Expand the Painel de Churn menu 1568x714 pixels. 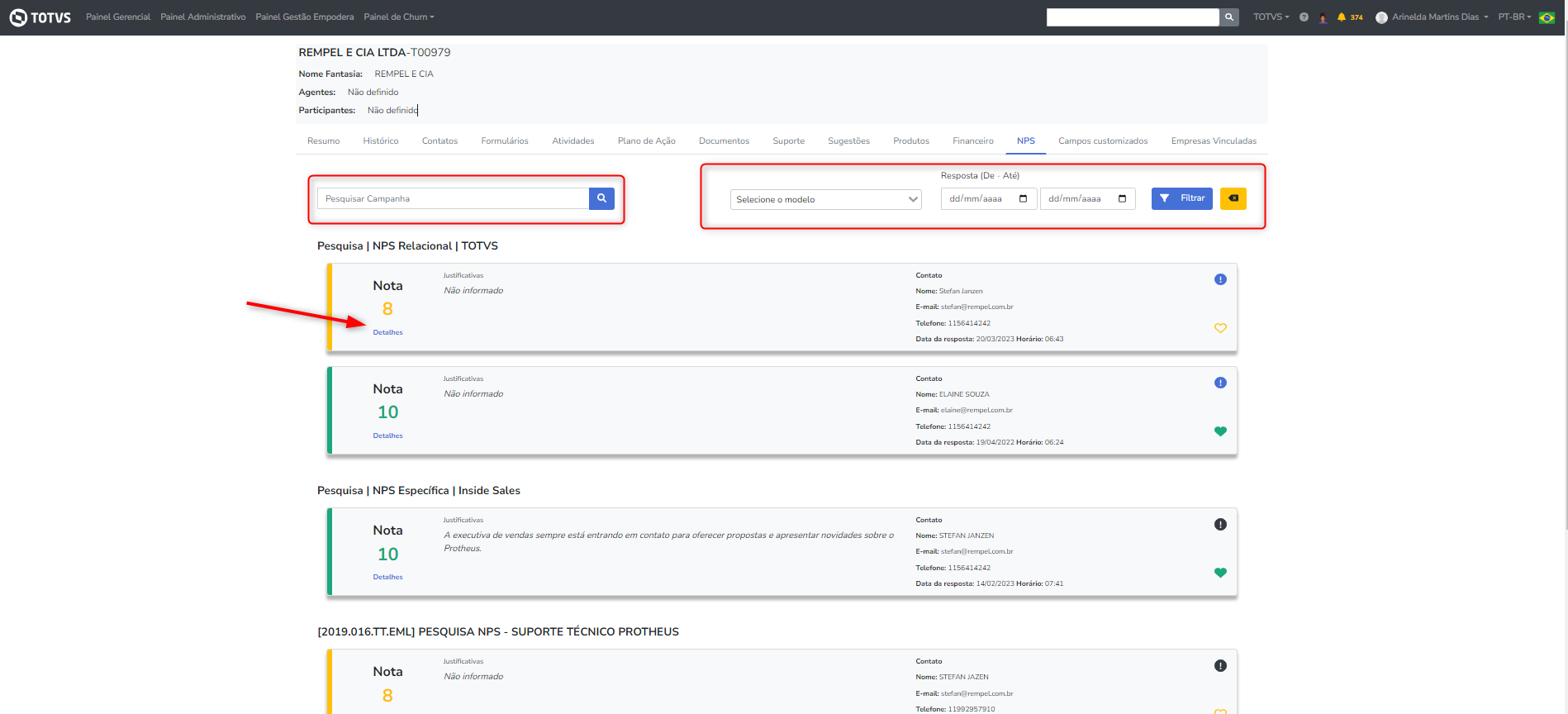398,17
